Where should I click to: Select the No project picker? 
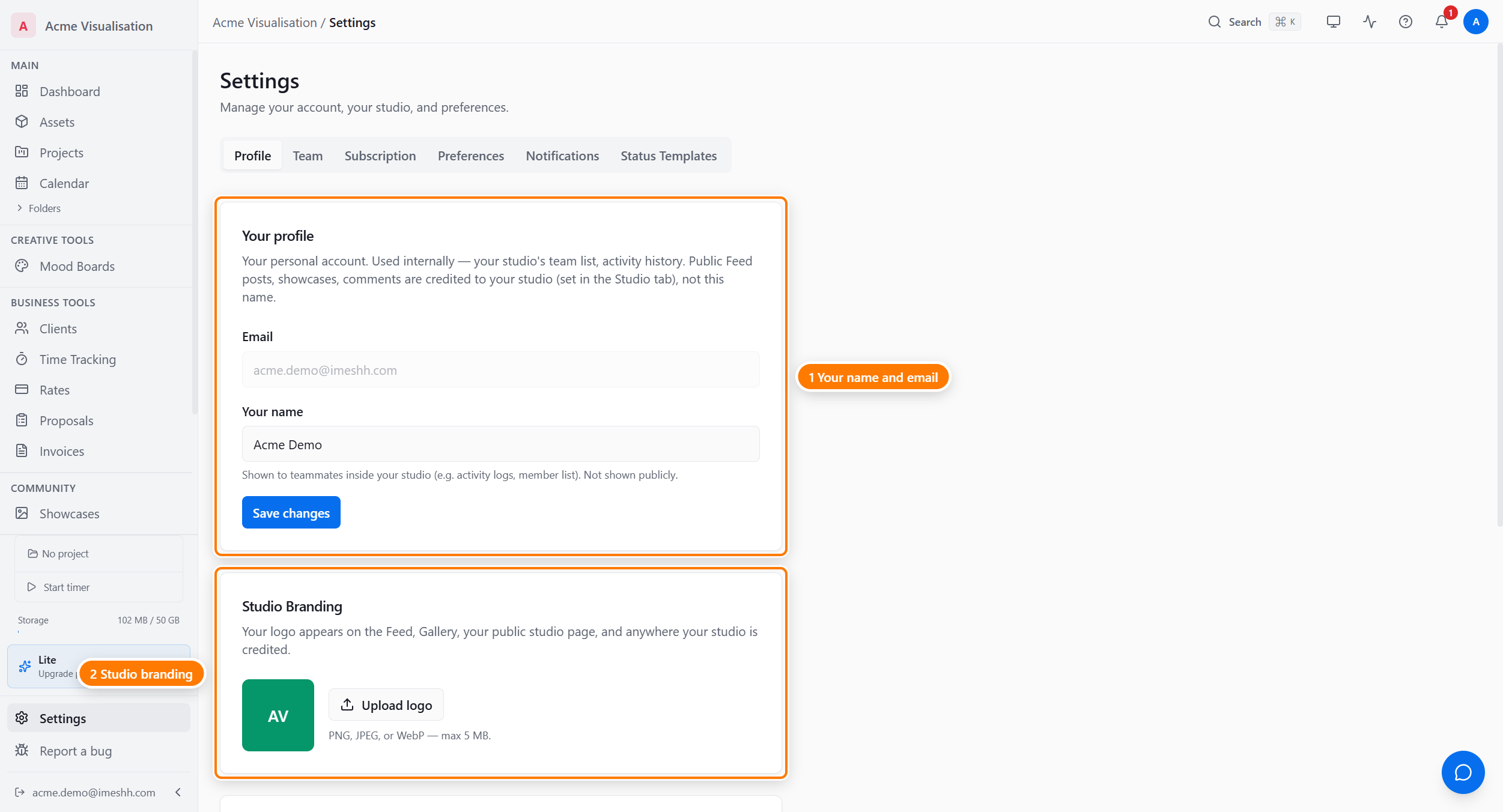coord(99,554)
